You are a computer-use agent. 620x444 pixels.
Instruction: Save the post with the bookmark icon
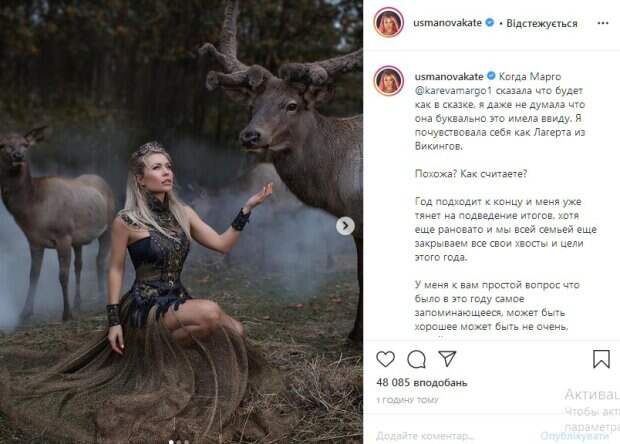[601, 359]
